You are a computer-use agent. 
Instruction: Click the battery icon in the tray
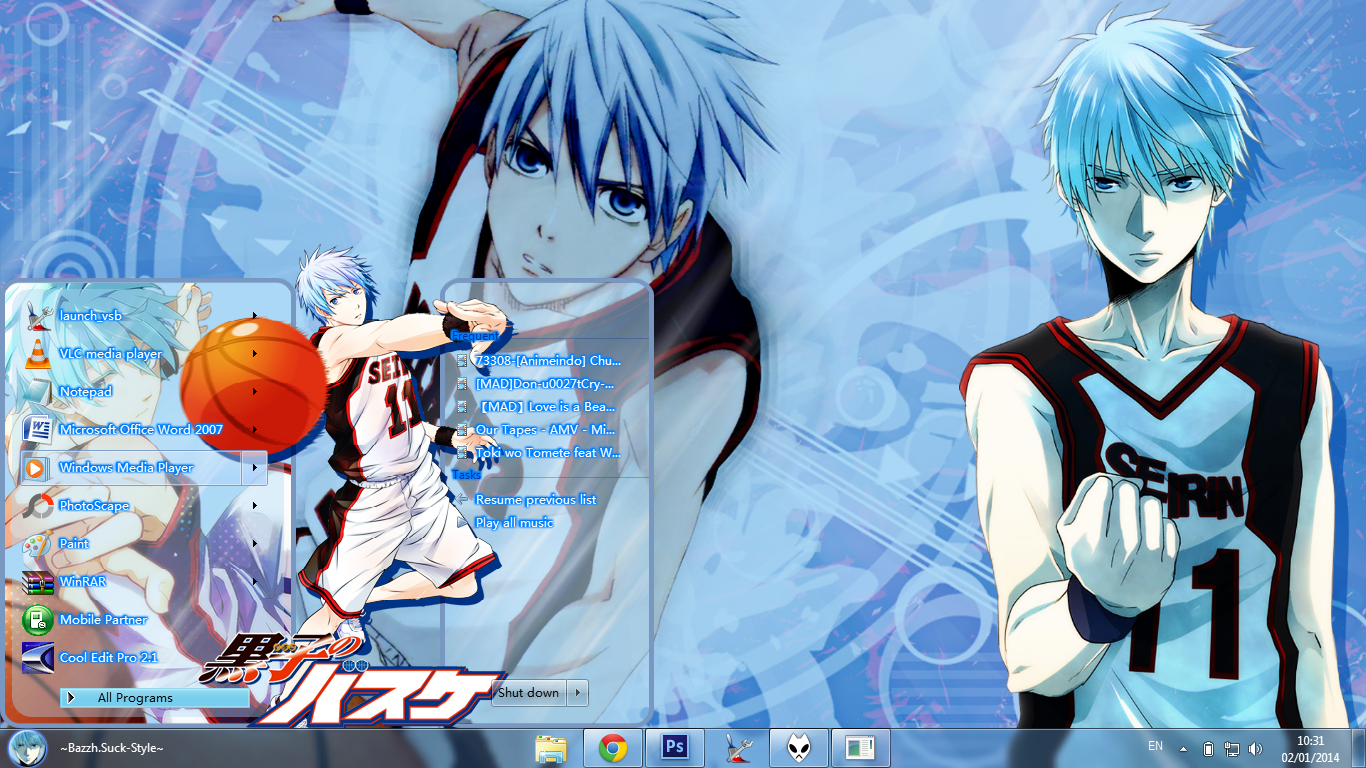click(1208, 749)
